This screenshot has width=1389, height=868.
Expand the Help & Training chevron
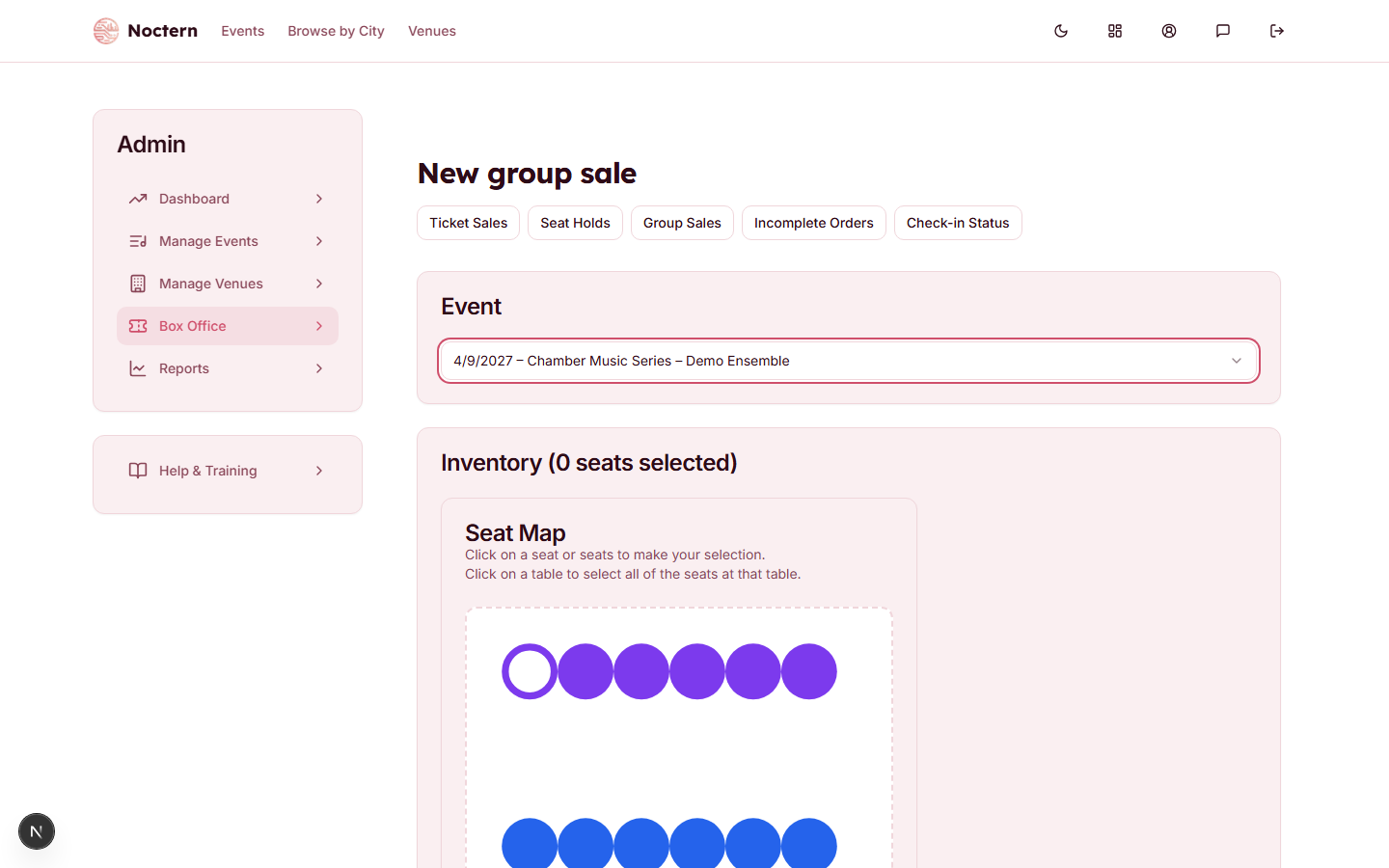[319, 471]
